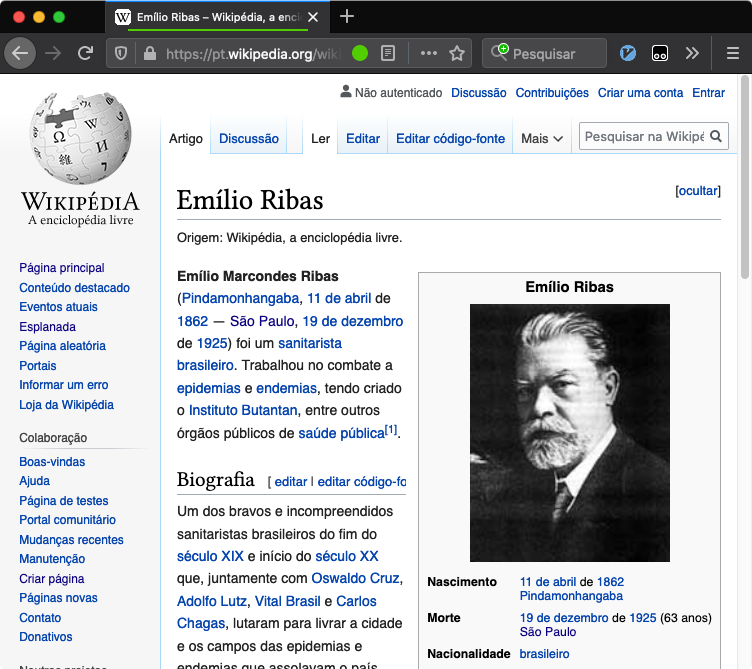This screenshot has width=752, height=669.
Task: Open Eventos atuais sidebar link
Action: (58, 306)
